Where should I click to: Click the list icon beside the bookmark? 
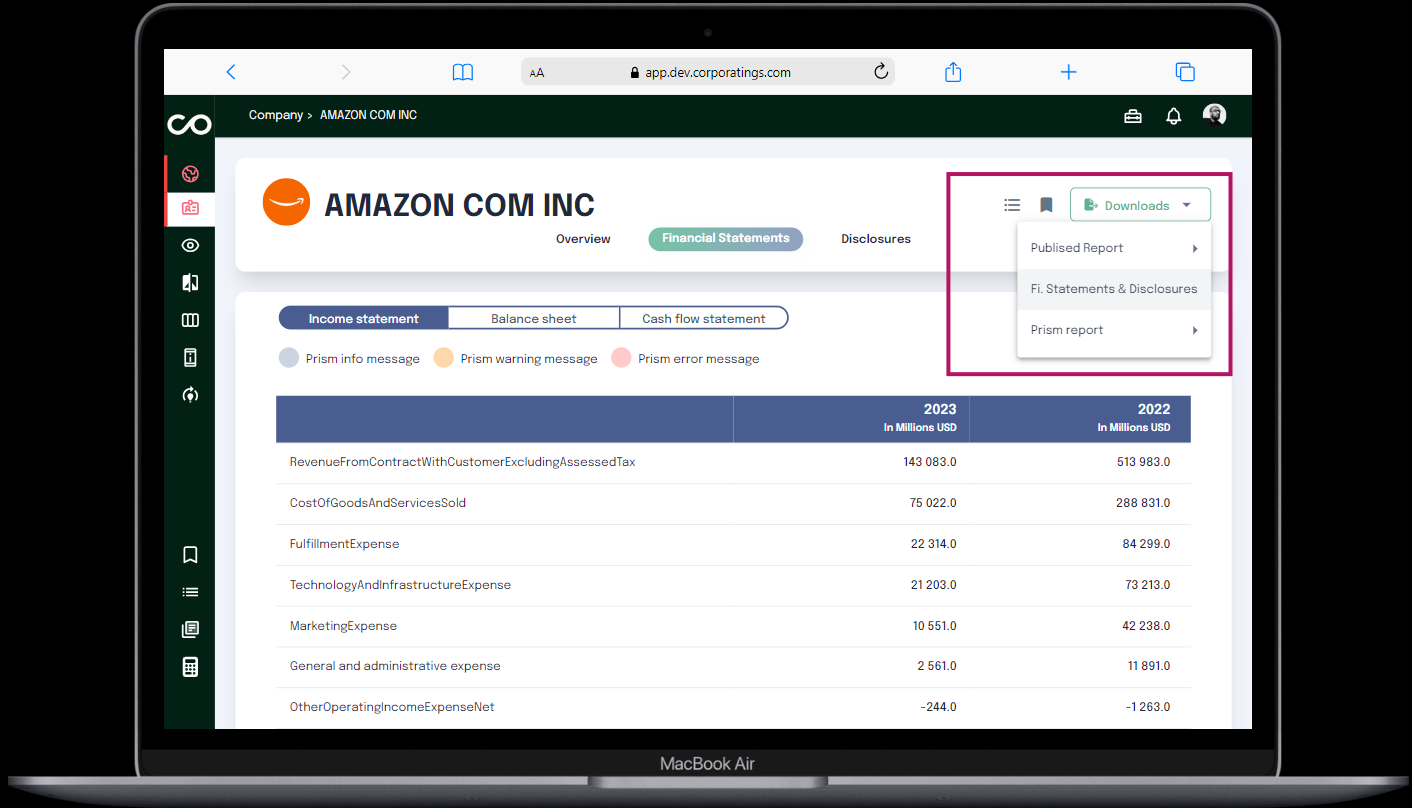(x=1012, y=205)
